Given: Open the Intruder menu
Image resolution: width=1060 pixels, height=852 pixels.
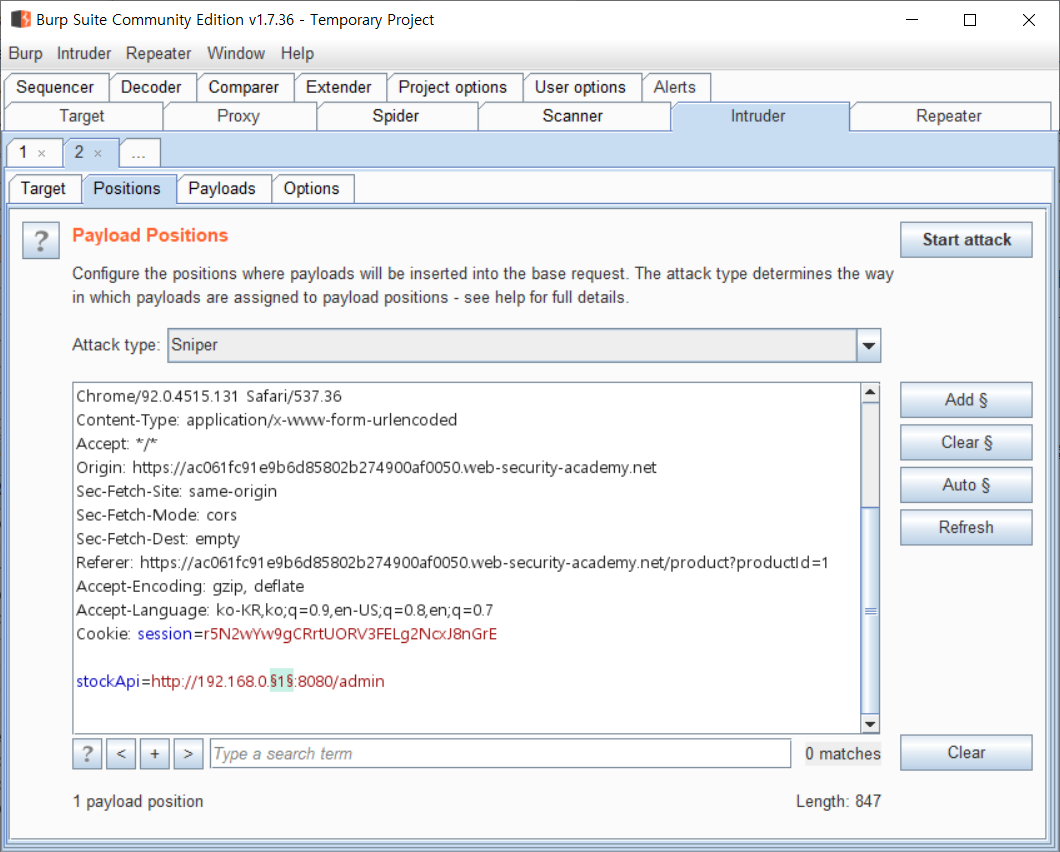Looking at the screenshot, I should pos(84,53).
